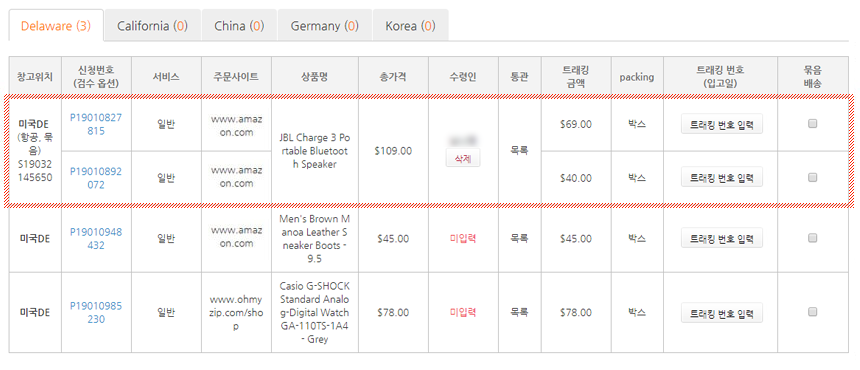This screenshot has height=370, width=860.
Task: Click 미입력 recipient text for Casio watch
Action: (463, 312)
